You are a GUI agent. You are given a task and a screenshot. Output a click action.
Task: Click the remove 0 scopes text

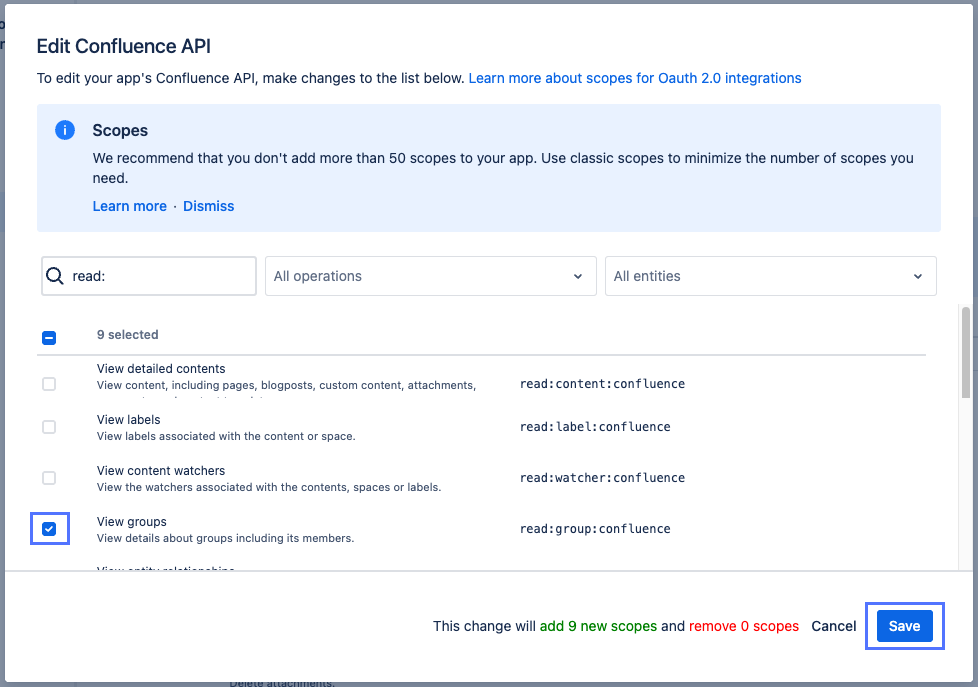(743, 626)
